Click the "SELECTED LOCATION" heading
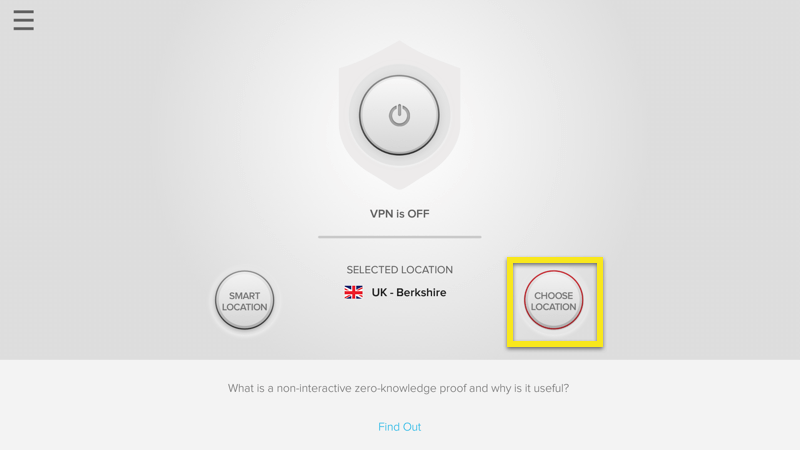Viewport: 800px width, 450px height. pos(399,270)
